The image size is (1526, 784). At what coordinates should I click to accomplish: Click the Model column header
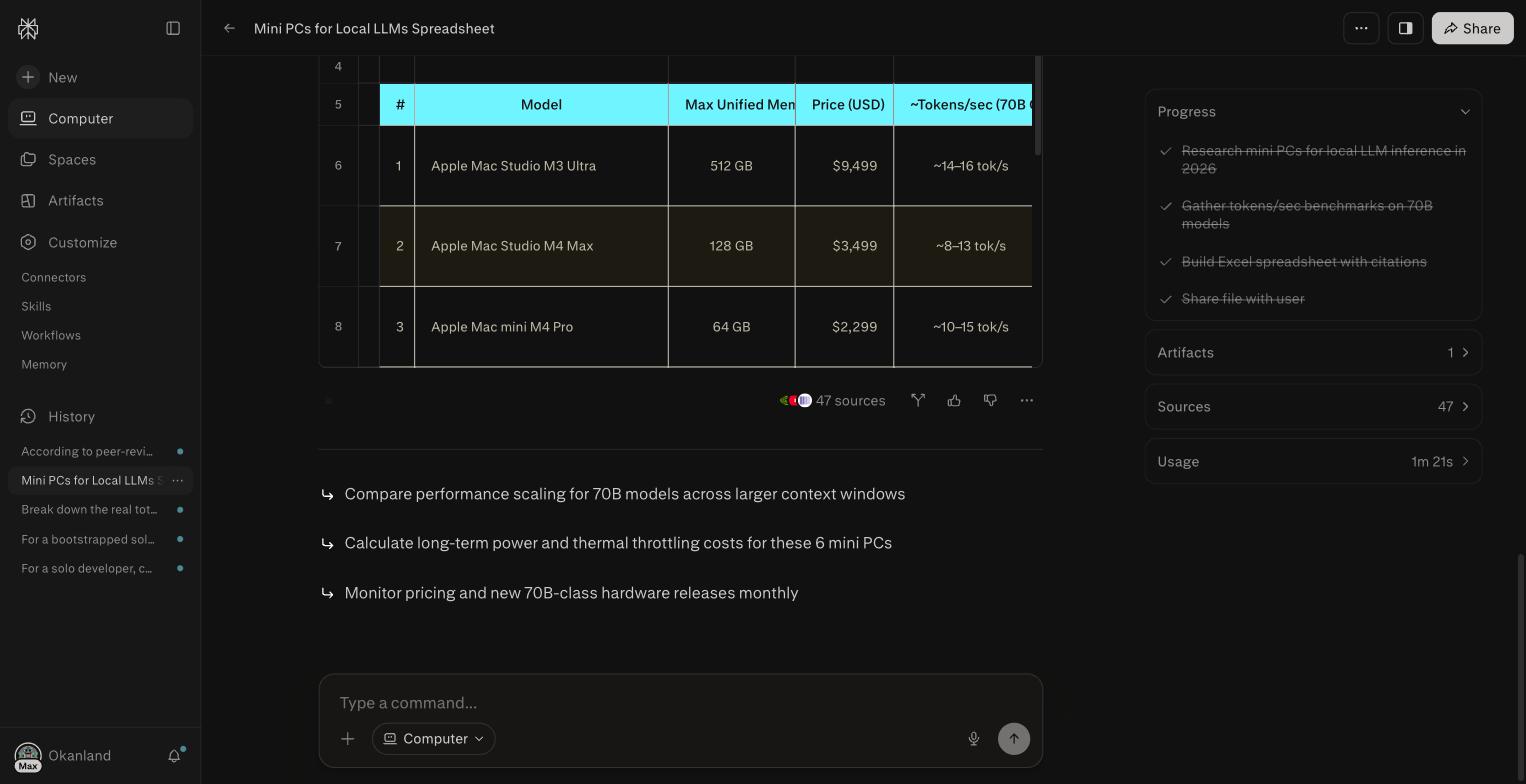pos(541,104)
